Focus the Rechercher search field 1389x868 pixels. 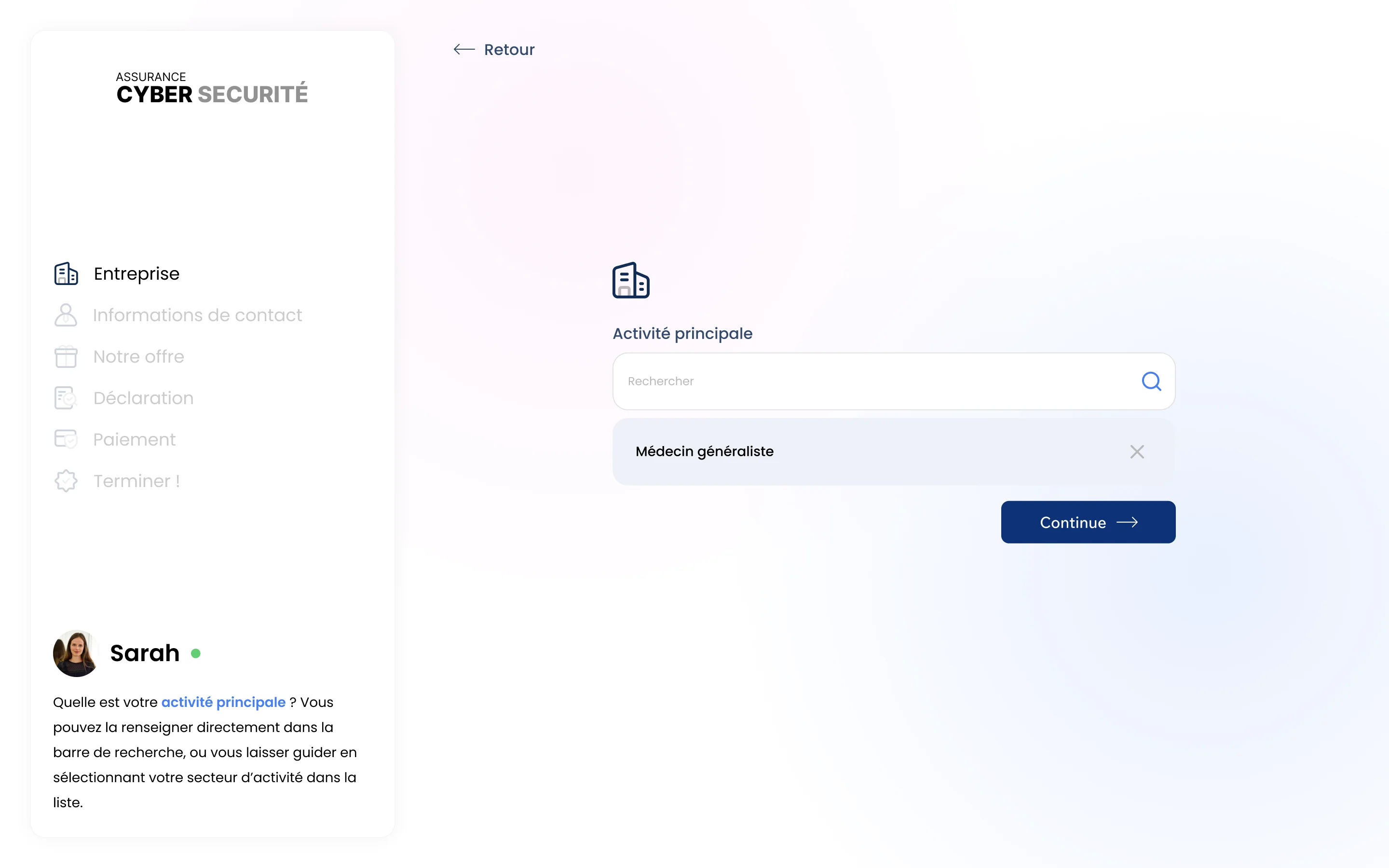click(x=894, y=381)
